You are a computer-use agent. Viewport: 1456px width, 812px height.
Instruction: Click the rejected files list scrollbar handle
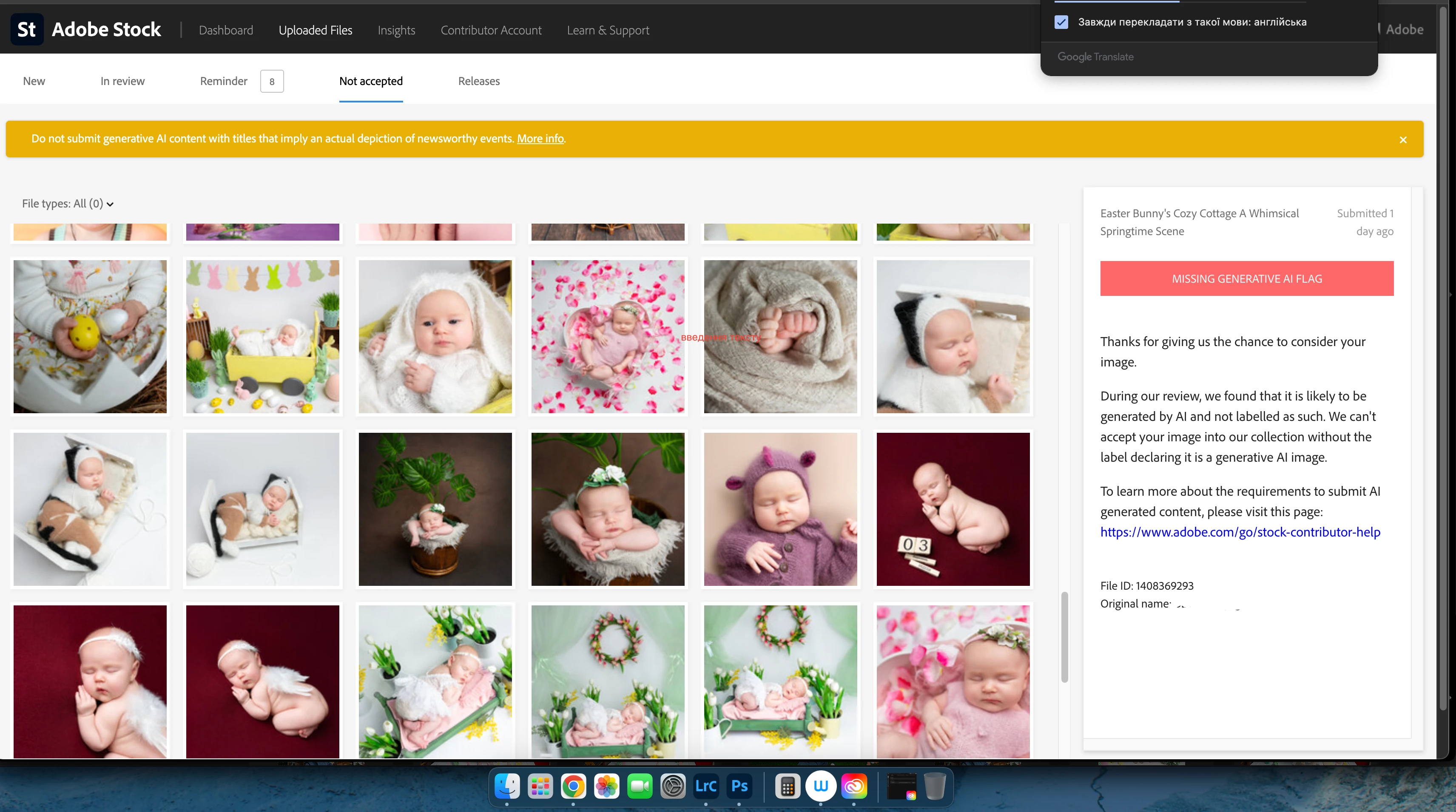(1064, 636)
